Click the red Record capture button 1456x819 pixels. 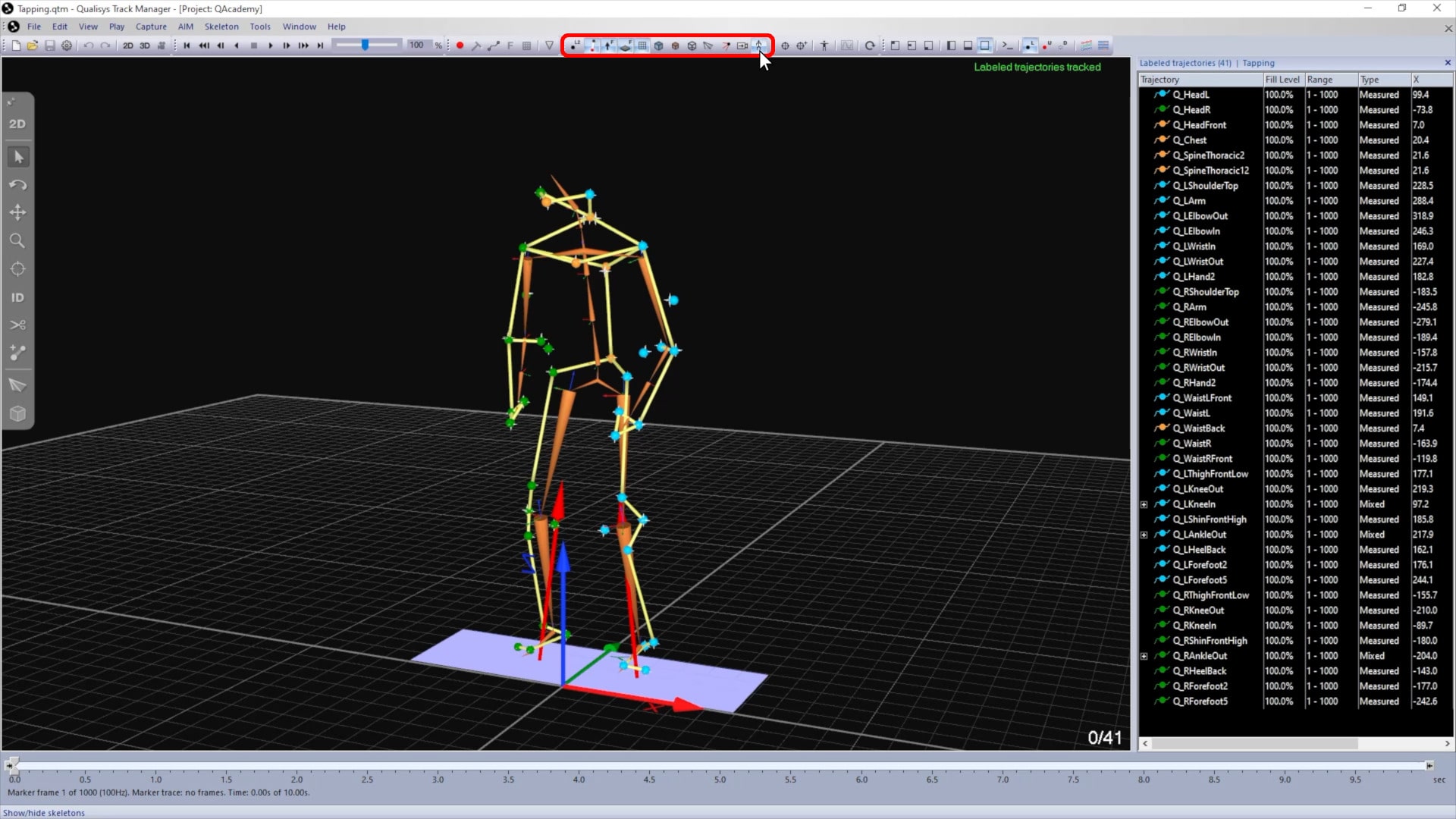coord(460,45)
